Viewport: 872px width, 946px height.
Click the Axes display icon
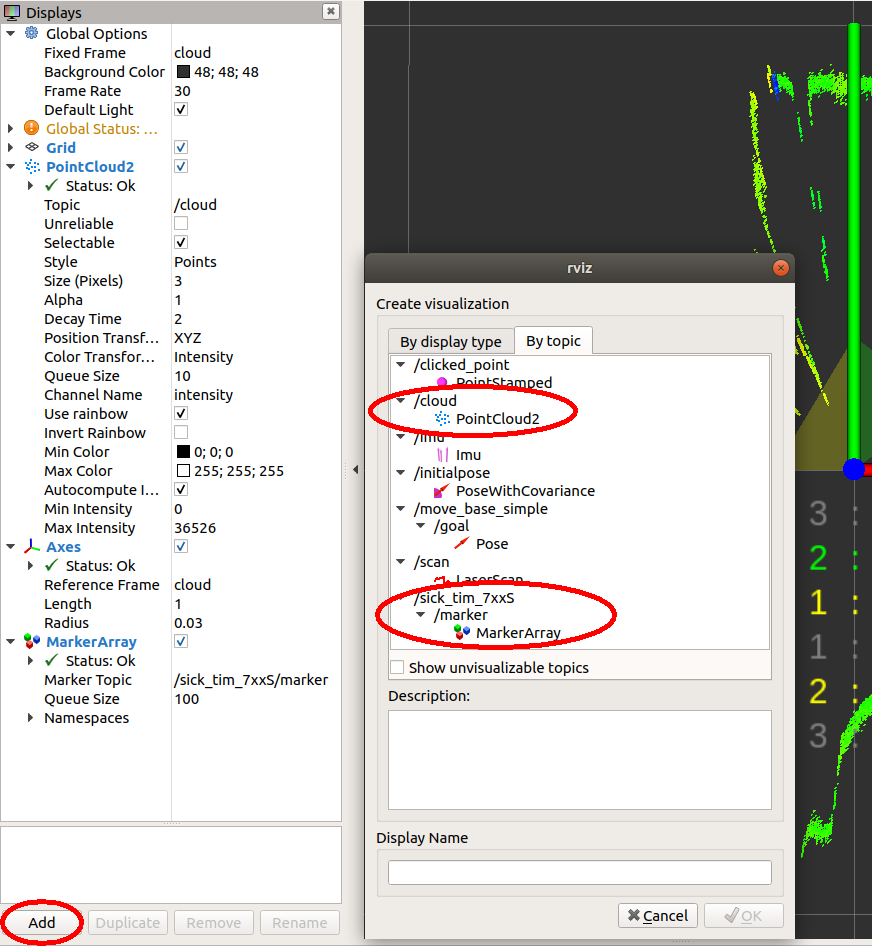click(31, 546)
